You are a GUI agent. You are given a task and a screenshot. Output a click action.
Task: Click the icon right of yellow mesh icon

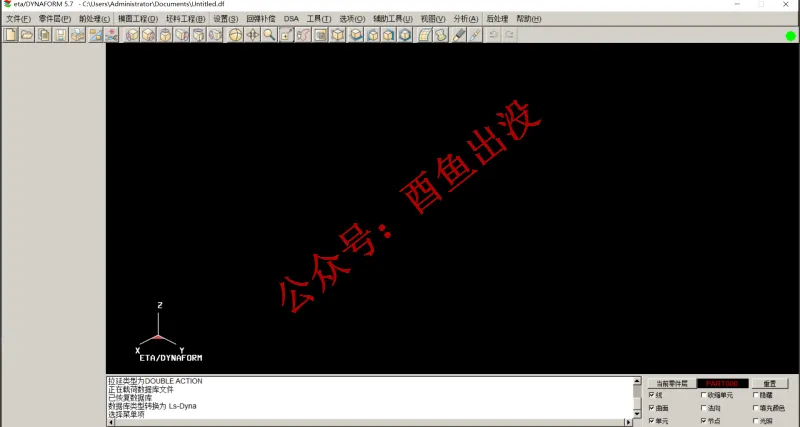pos(441,35)
